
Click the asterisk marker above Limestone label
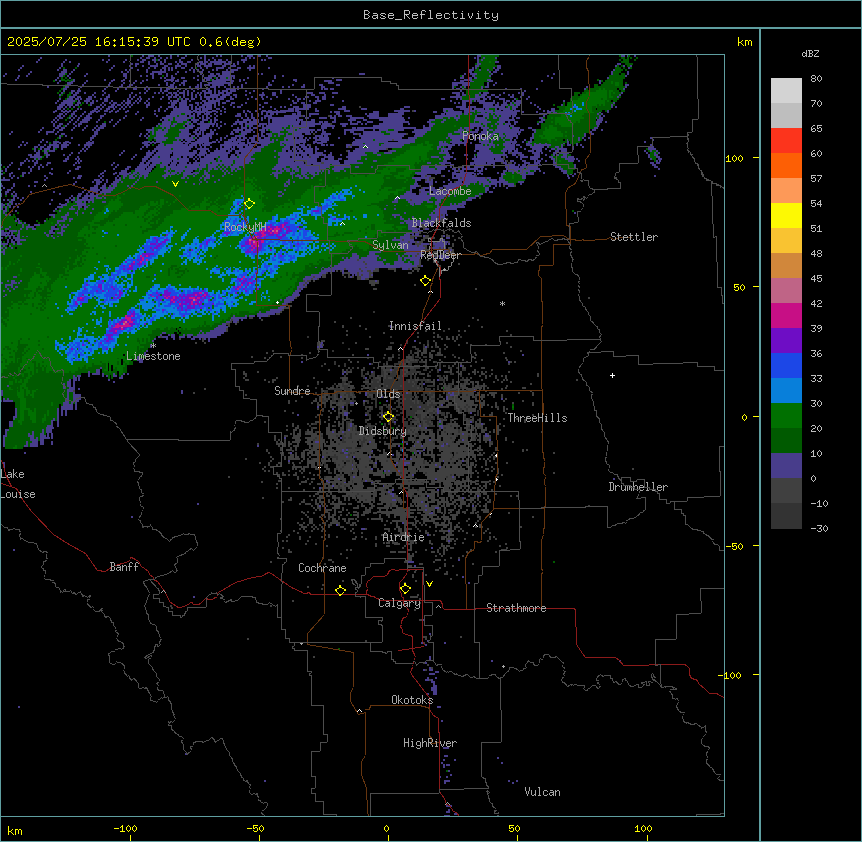pyautogui.click(x=153, y=346)
